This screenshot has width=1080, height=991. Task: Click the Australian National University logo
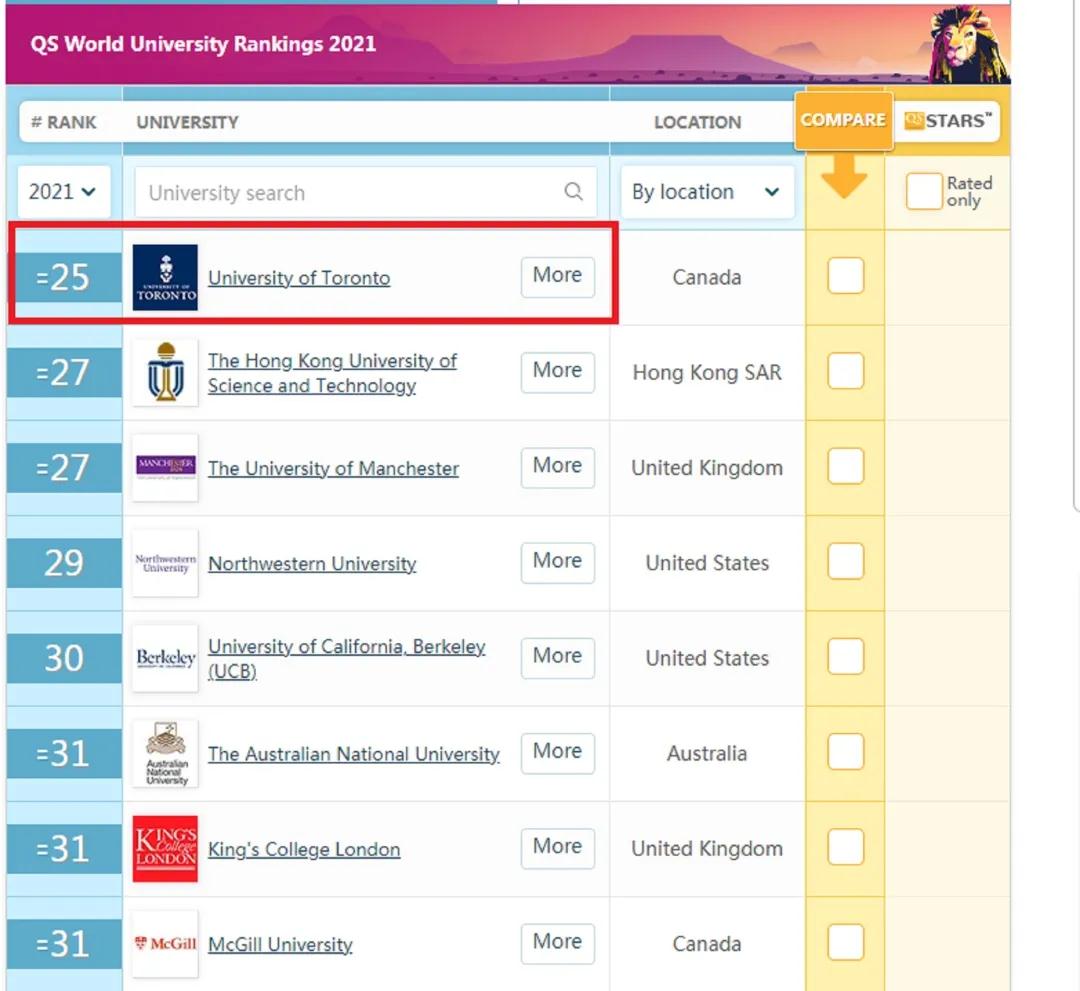[x=165, y=754]
